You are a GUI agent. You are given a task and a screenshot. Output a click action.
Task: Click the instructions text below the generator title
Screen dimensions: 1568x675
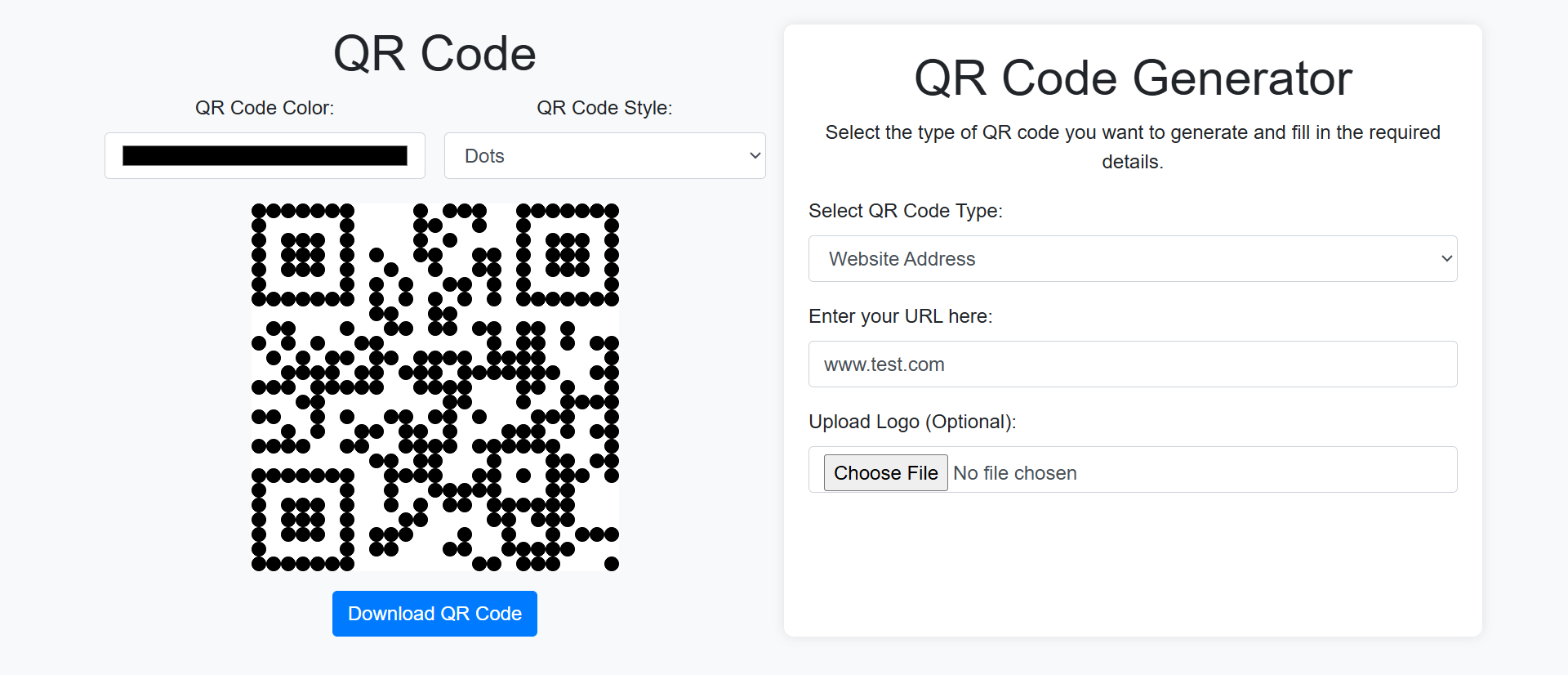(x=1133, y=146)
